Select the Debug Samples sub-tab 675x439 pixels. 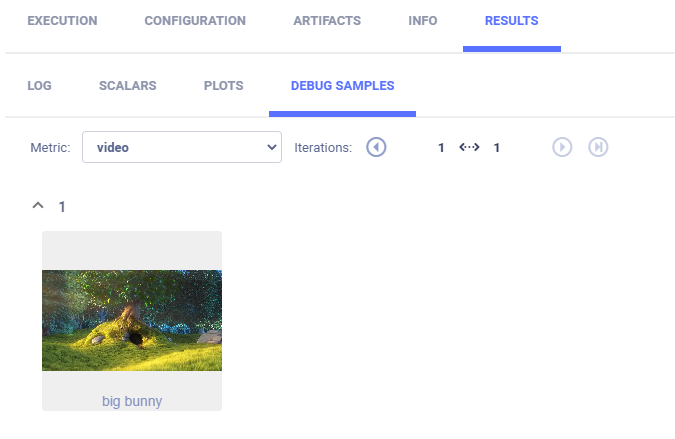tap(342, 86)
